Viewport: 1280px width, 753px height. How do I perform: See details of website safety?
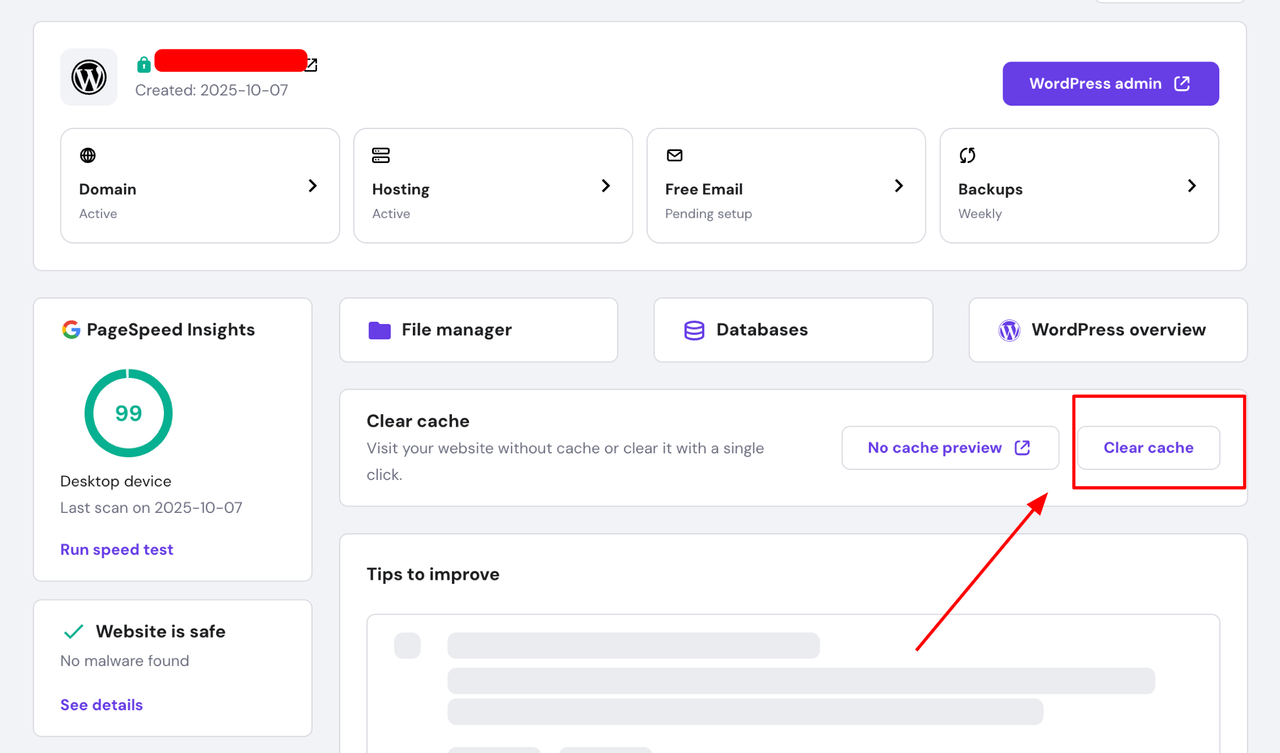(101, 705)
